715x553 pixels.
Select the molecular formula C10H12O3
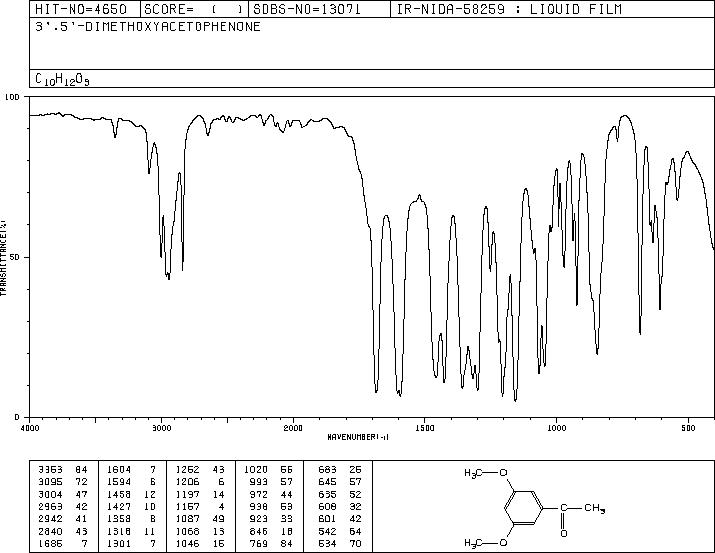(62, 79)
